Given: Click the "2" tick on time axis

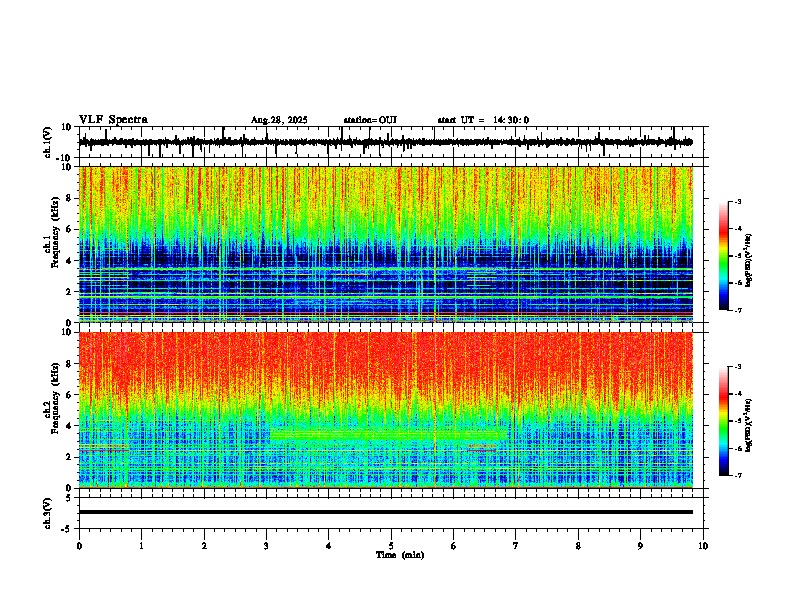Looking at the screenshot, I should tap(204, 546).
